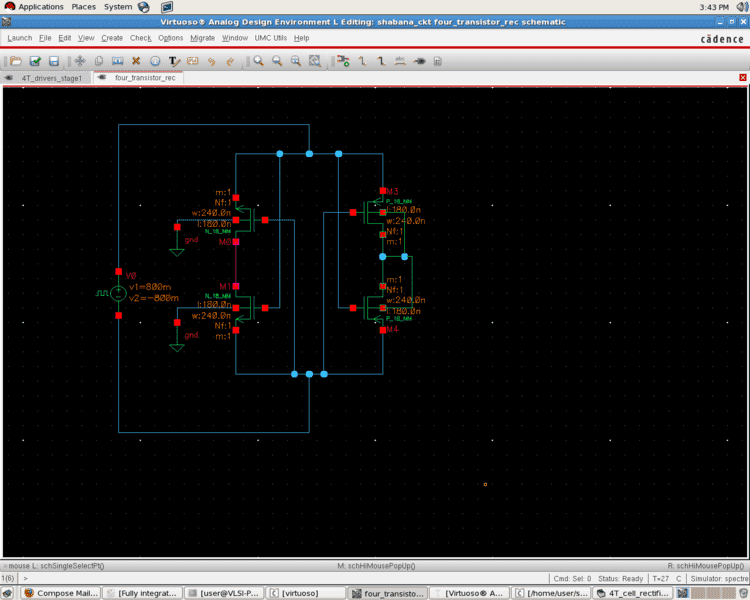Open the GNOME Applications menu
The height and width of the screenshot is (600, 750).
pyautogui.click(x=40, y=7)
